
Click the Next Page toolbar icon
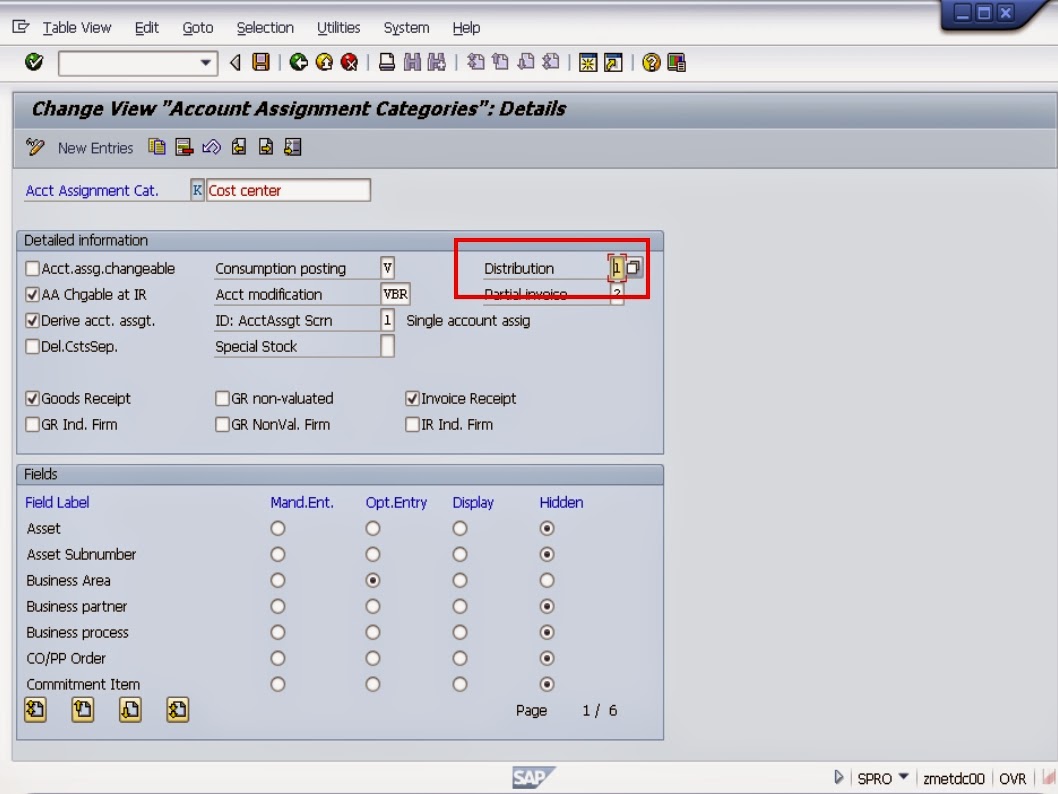coord(526,63)
